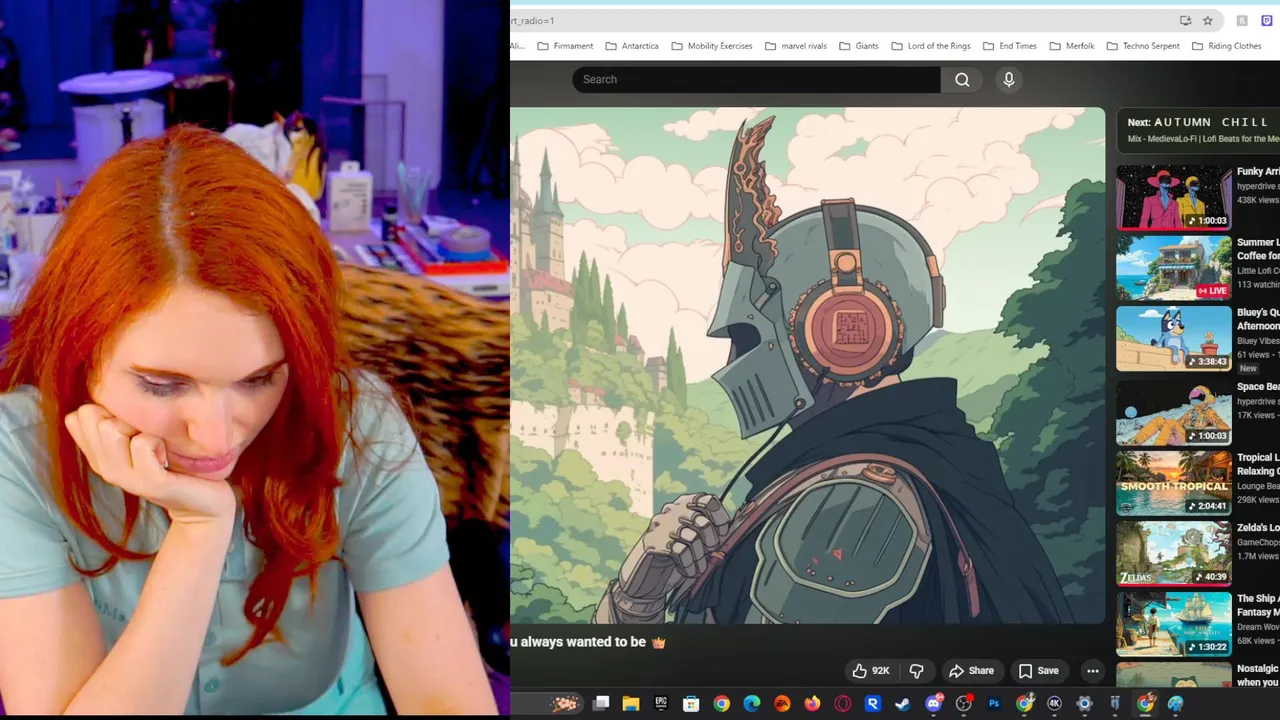Open the purple shield browser extension
Viewport: 1280px width, 720px height.
point(1267,20)
